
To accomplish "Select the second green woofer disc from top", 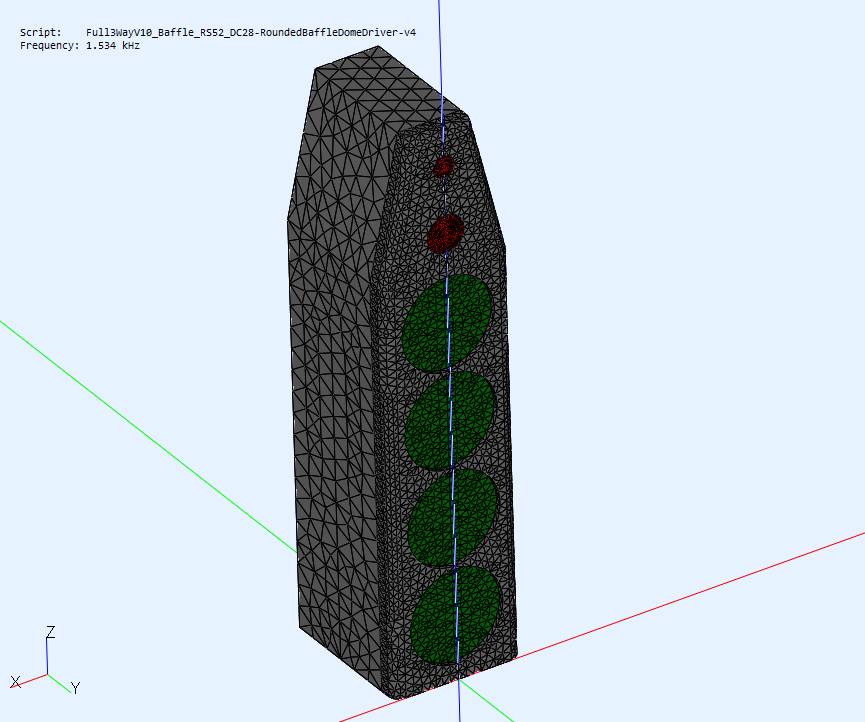I will 450,421.
